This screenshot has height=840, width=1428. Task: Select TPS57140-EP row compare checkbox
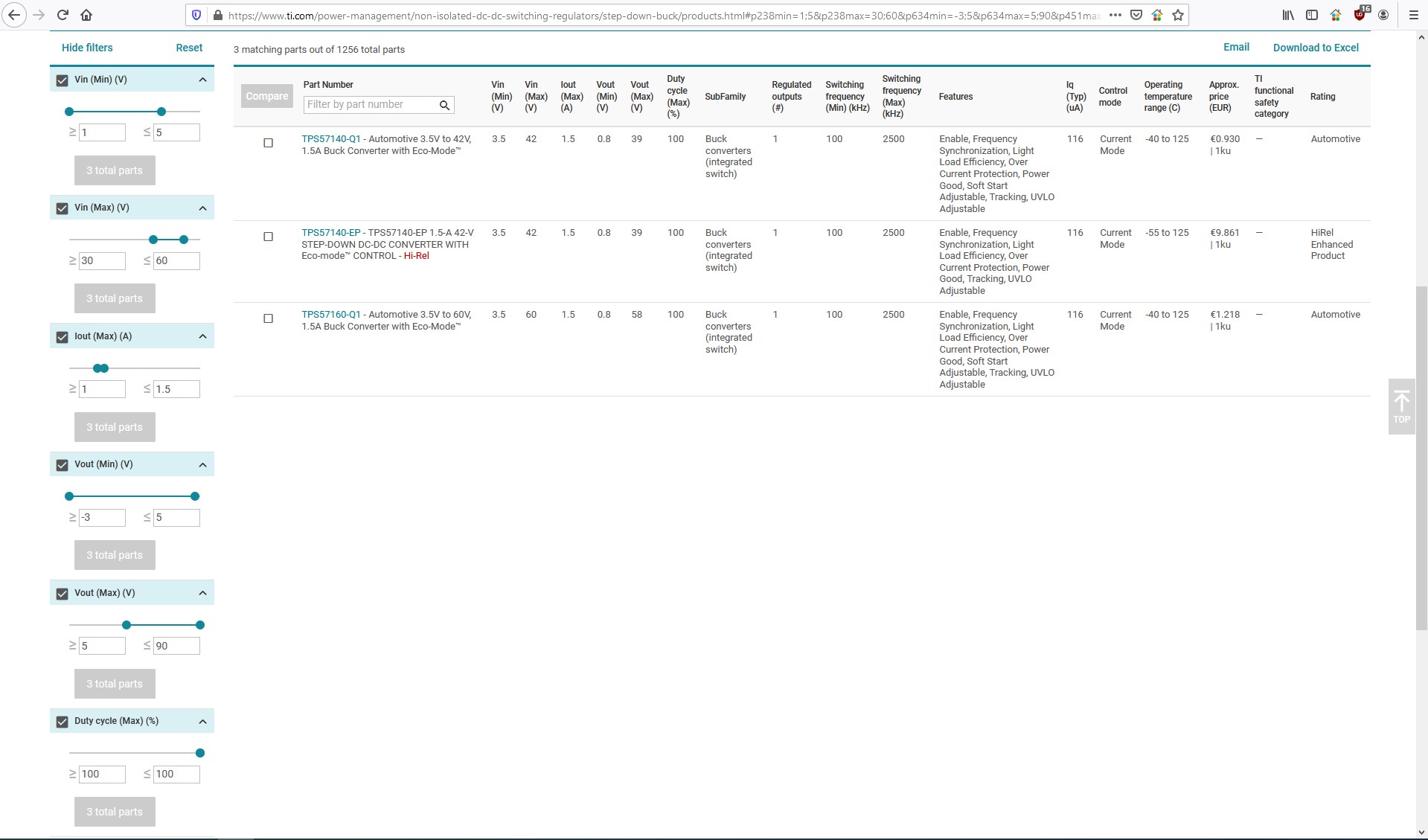269,237
